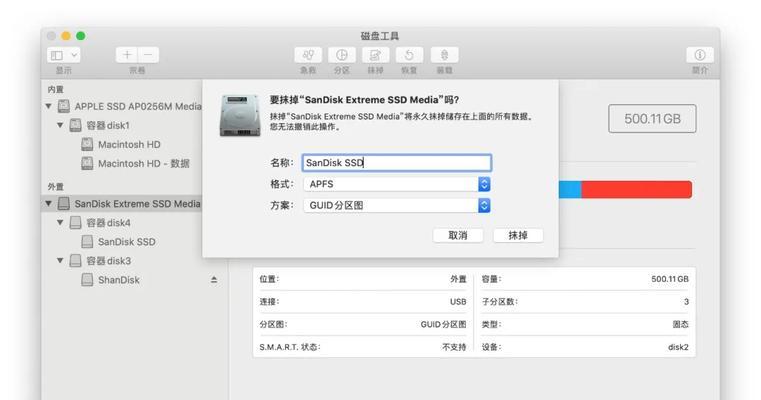Collapse the 容器 disk4 container
Image resolution: width=761 pixels, height=400 pixels.
coord(60,222)
